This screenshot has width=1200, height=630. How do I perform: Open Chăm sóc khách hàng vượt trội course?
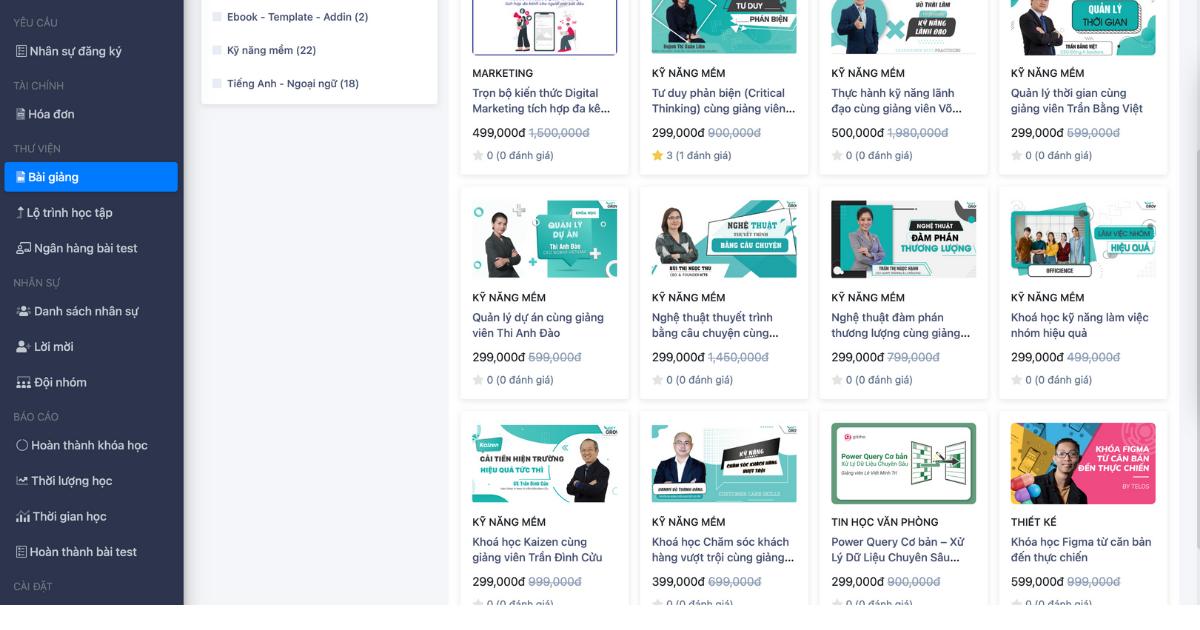coord(723,550)
